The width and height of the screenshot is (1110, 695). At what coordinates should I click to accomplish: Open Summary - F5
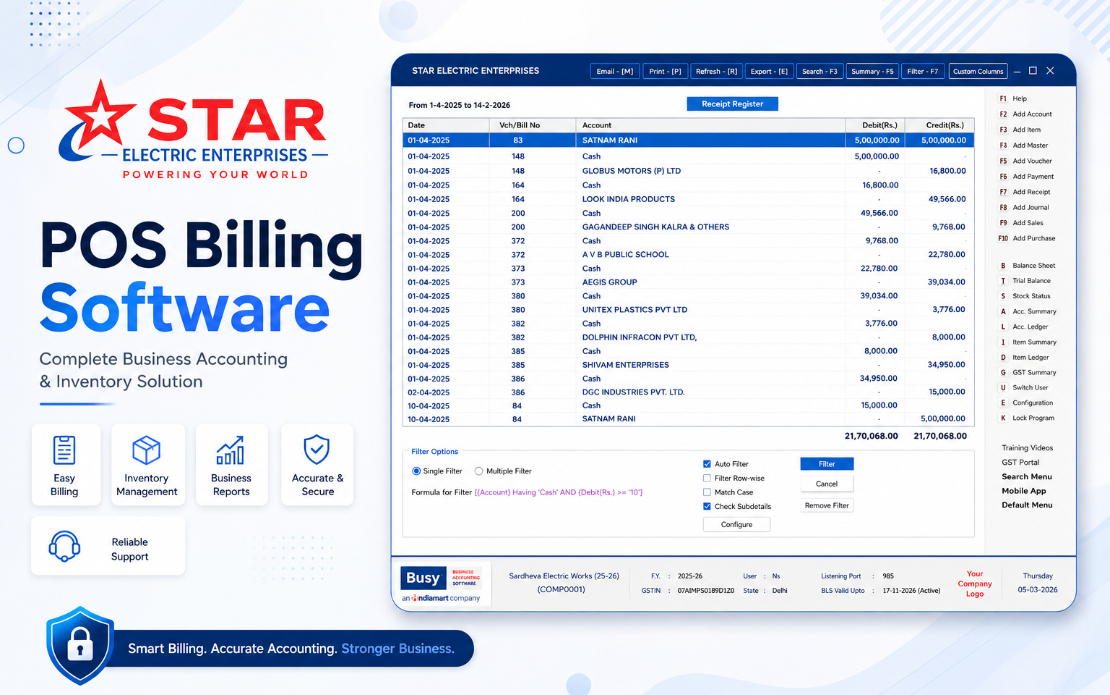click(872, 71)
